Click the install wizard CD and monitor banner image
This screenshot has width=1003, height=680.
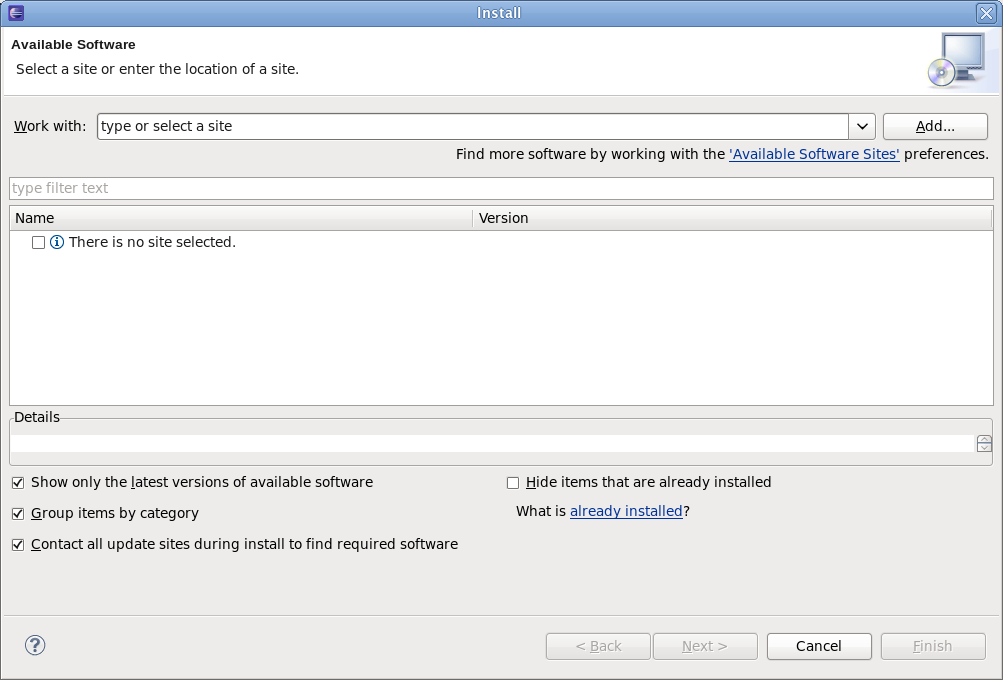point(955,60)
